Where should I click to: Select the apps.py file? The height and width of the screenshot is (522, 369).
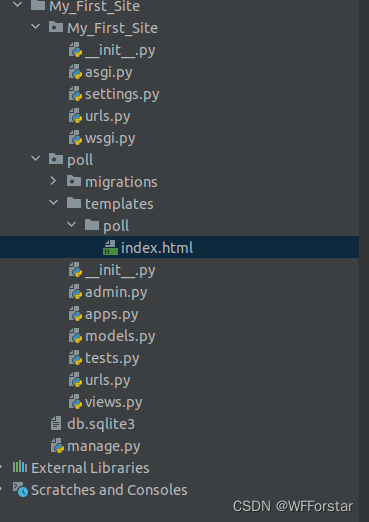112,314
